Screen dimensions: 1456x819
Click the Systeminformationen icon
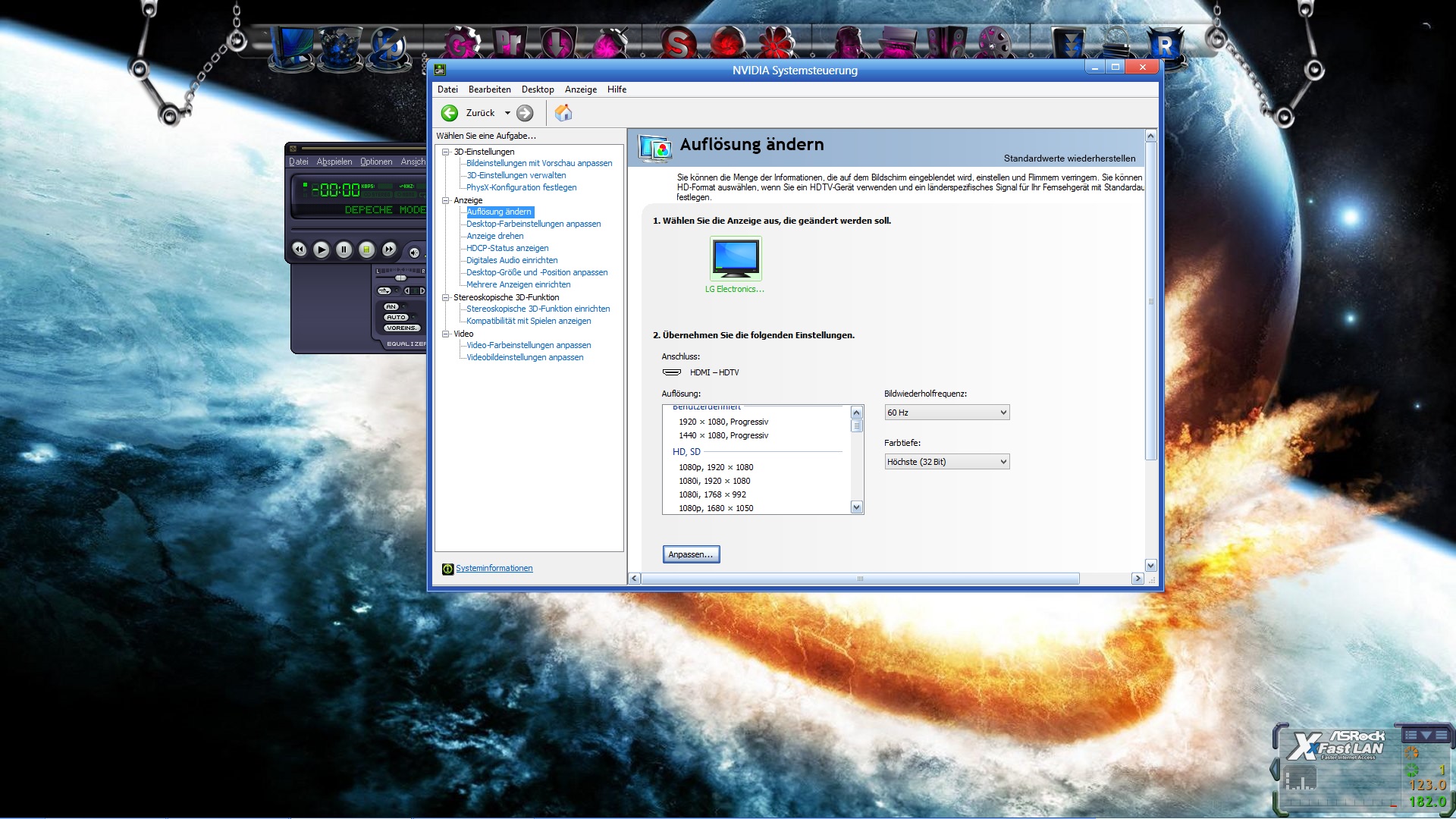447,569
